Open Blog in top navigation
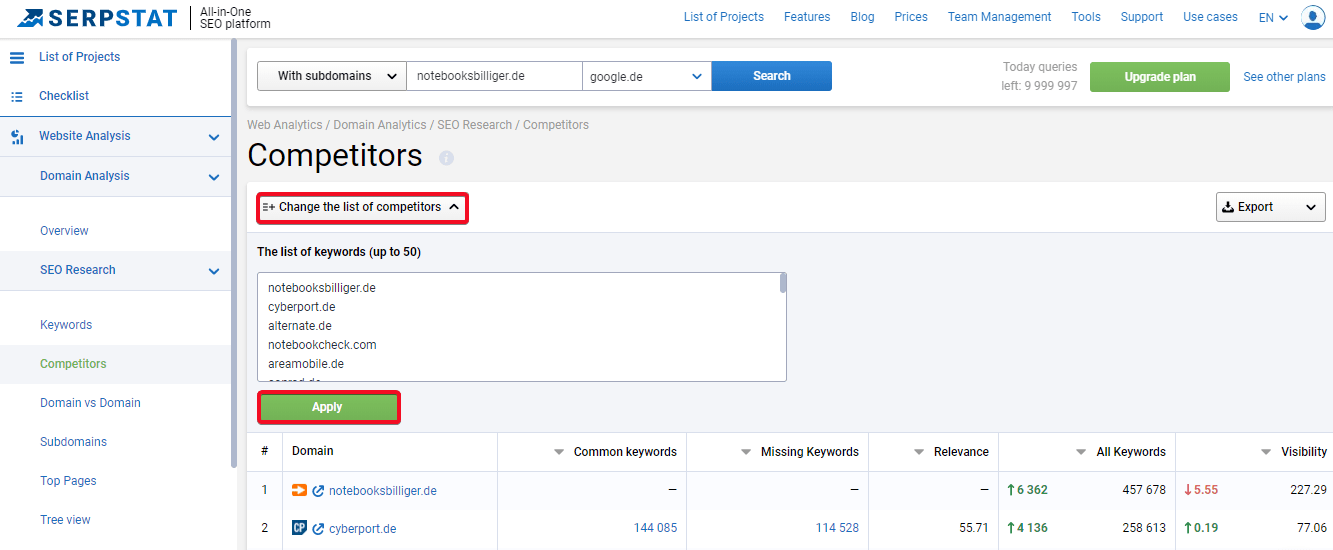 (x=862, y=17)
